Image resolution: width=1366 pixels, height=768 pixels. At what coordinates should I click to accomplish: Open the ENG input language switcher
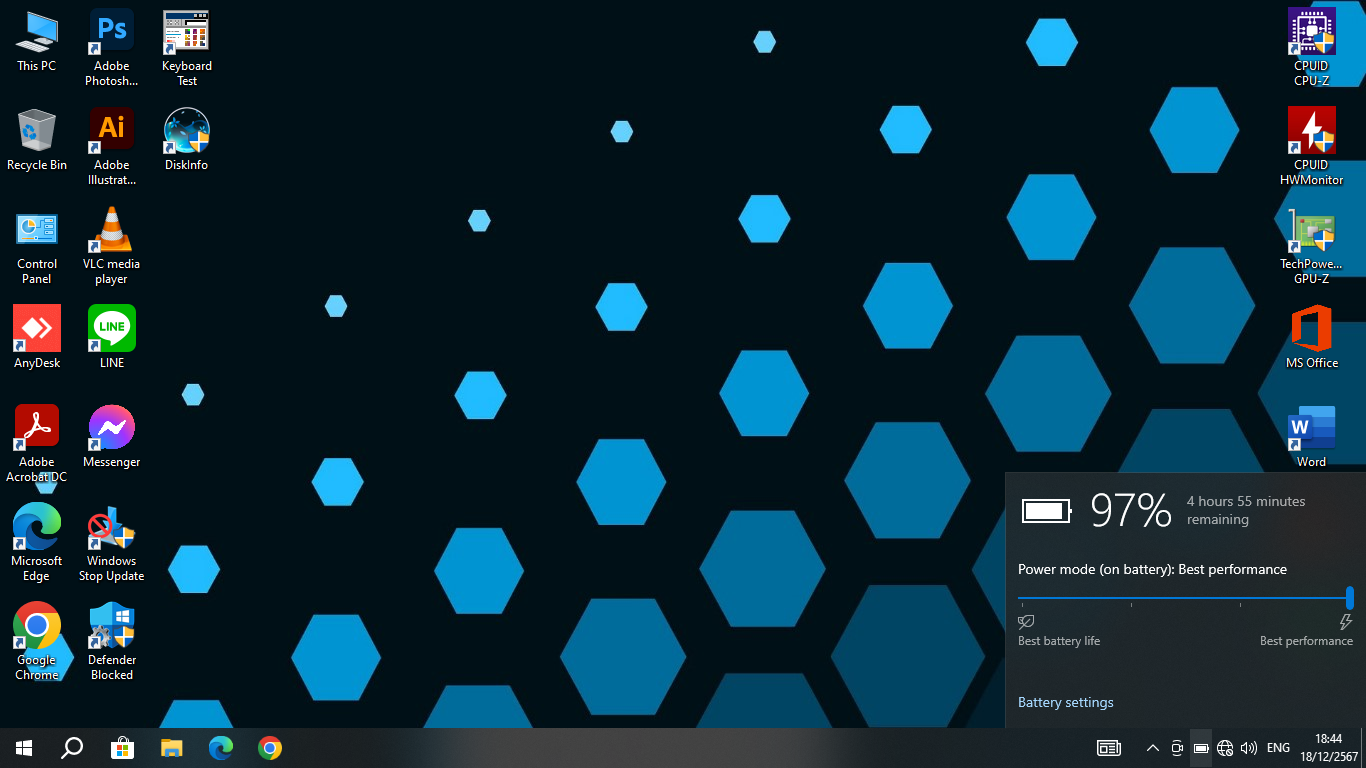[x=1278, y=748]
